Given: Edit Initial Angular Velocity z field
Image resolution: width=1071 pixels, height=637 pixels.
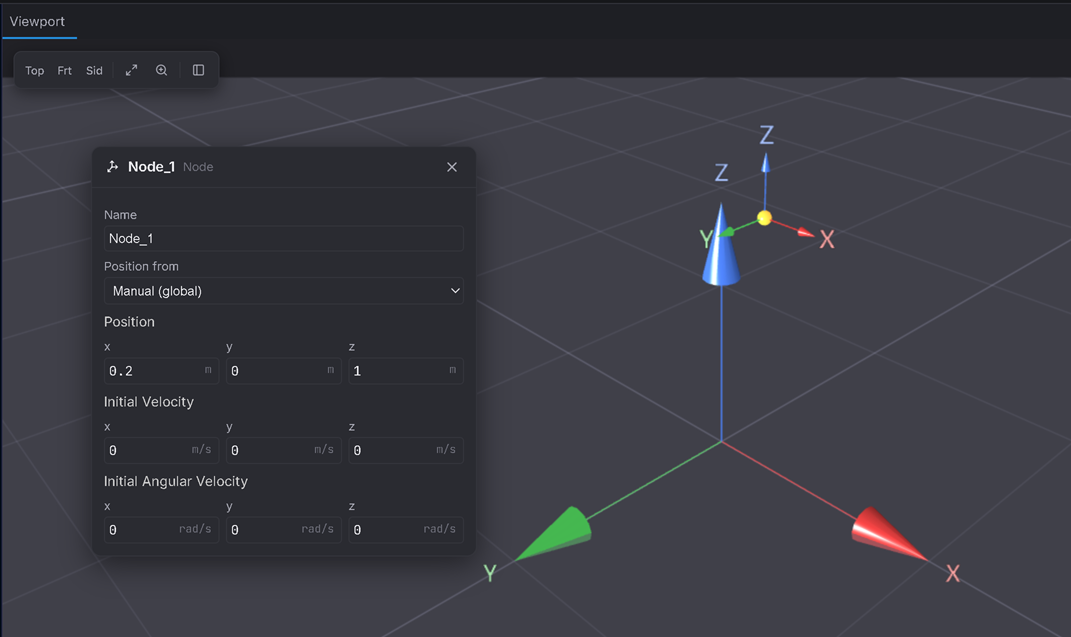Looking at the screenshot, I should pos(406,530).
